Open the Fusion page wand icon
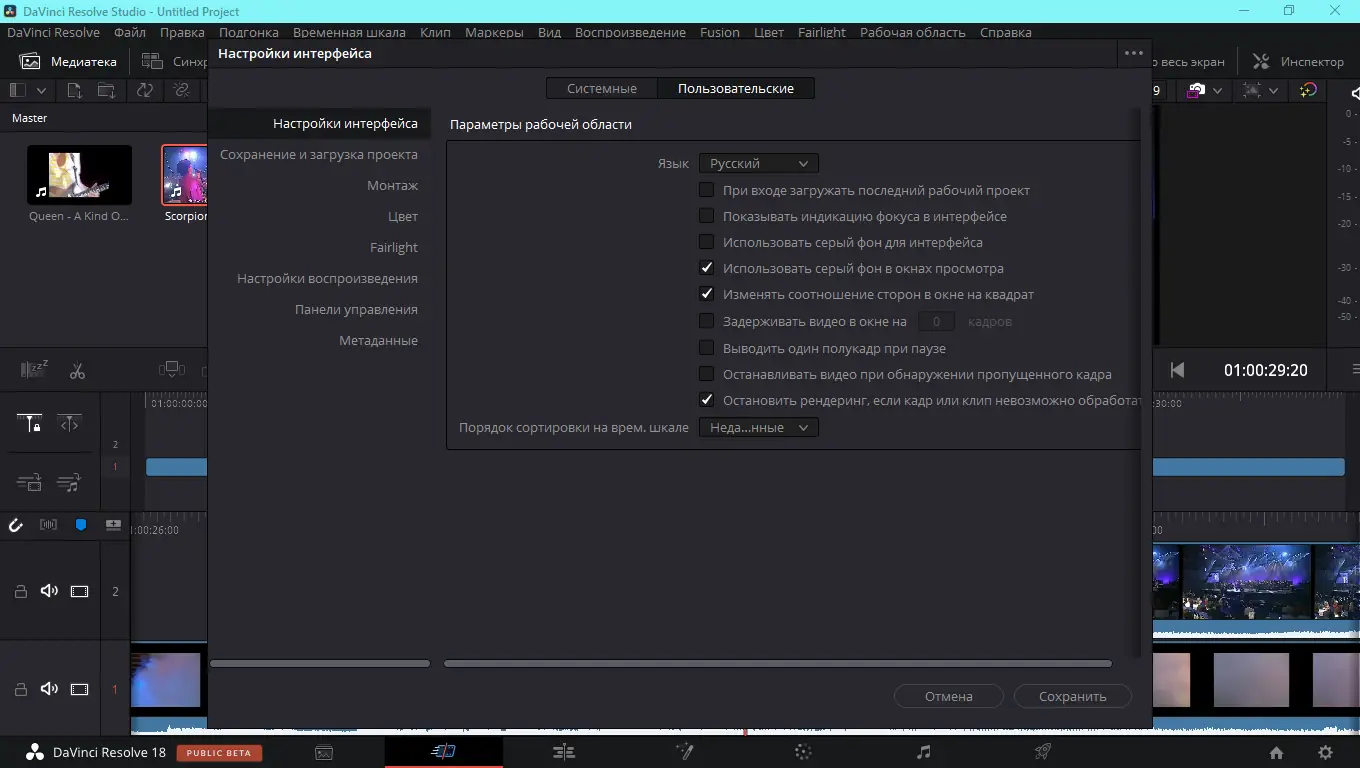The height and width of the screenshot is (768, 1360). (684, 751)
